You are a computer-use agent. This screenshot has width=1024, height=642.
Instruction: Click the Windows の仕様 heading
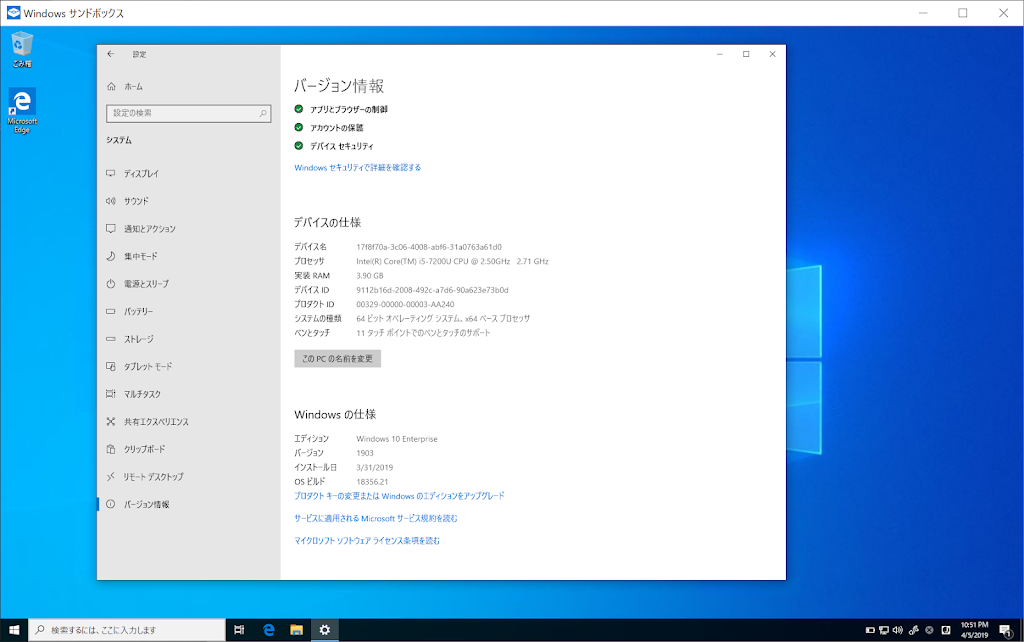[x=335, y=415]
